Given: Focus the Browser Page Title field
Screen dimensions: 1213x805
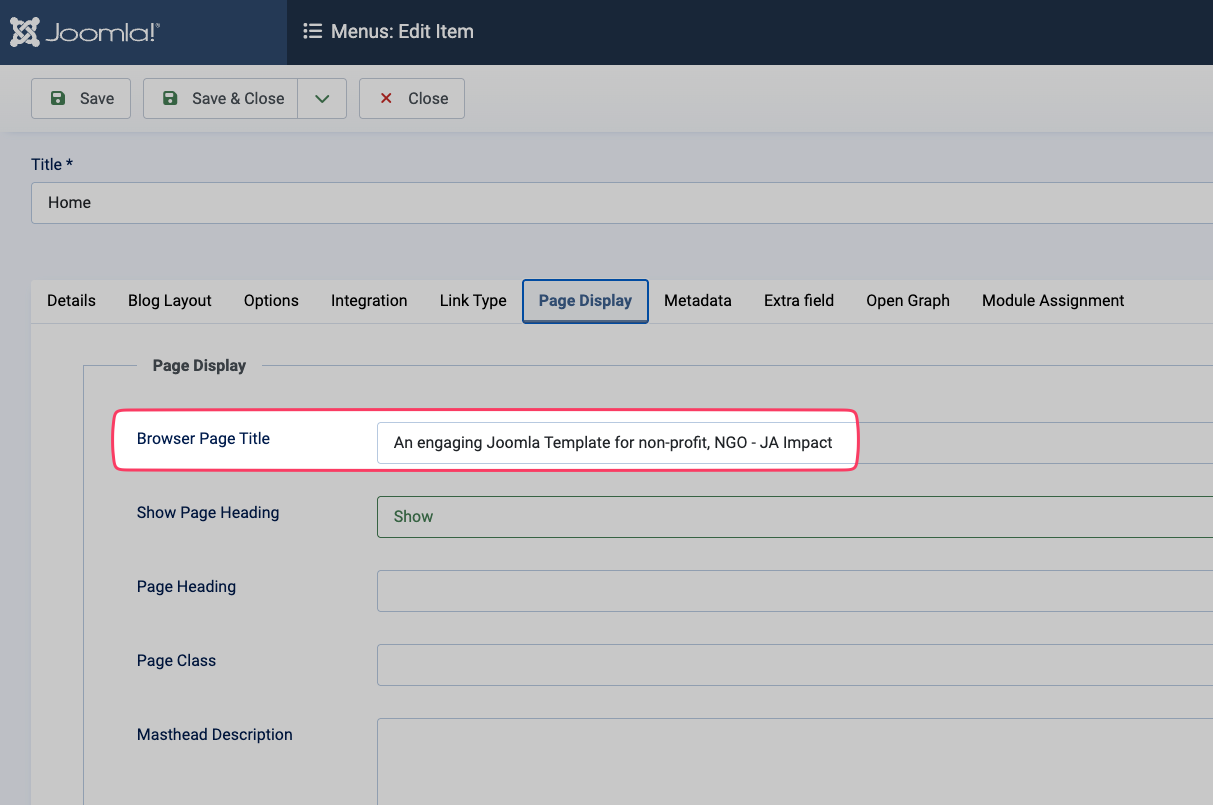Looking at the screenshot, I should click(614, 443).
